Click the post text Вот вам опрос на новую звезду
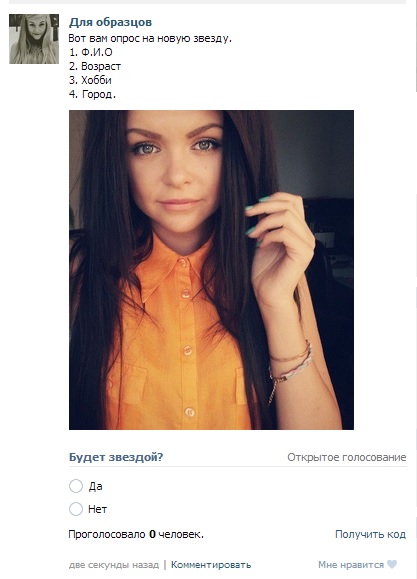 pos(150,38)
